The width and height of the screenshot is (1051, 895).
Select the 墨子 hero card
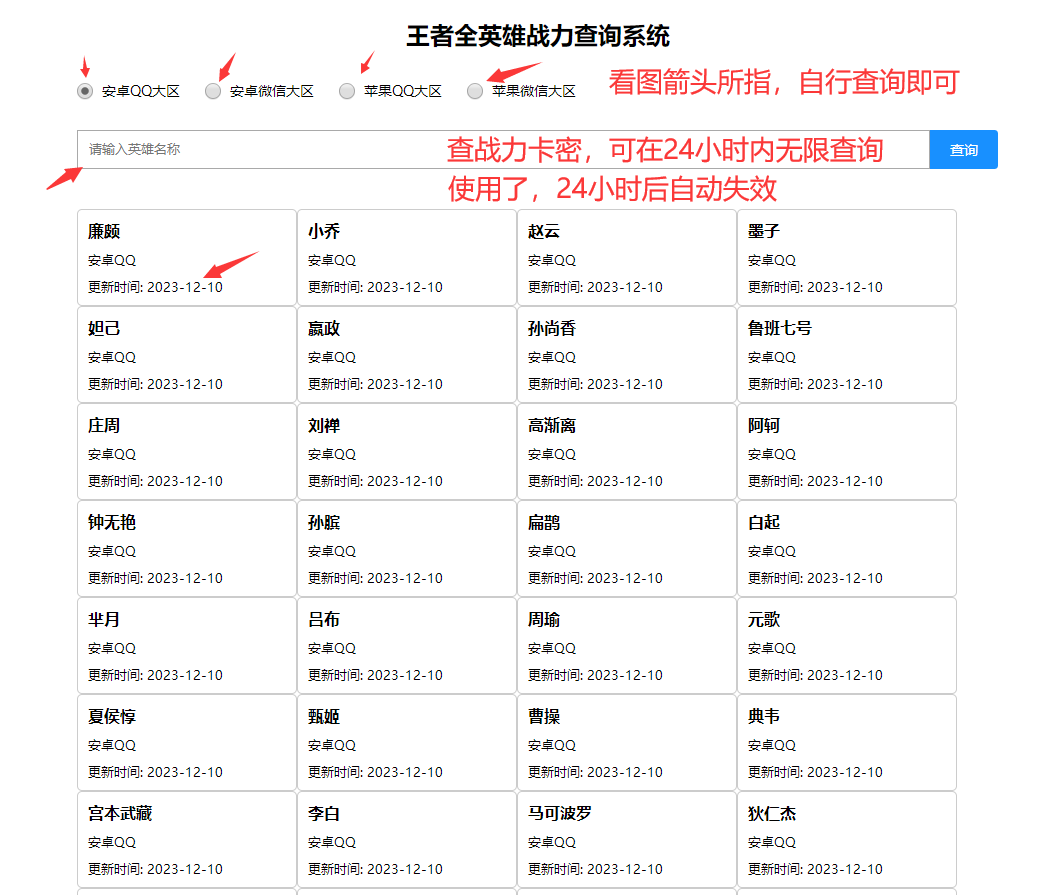[x=847, y=257]
